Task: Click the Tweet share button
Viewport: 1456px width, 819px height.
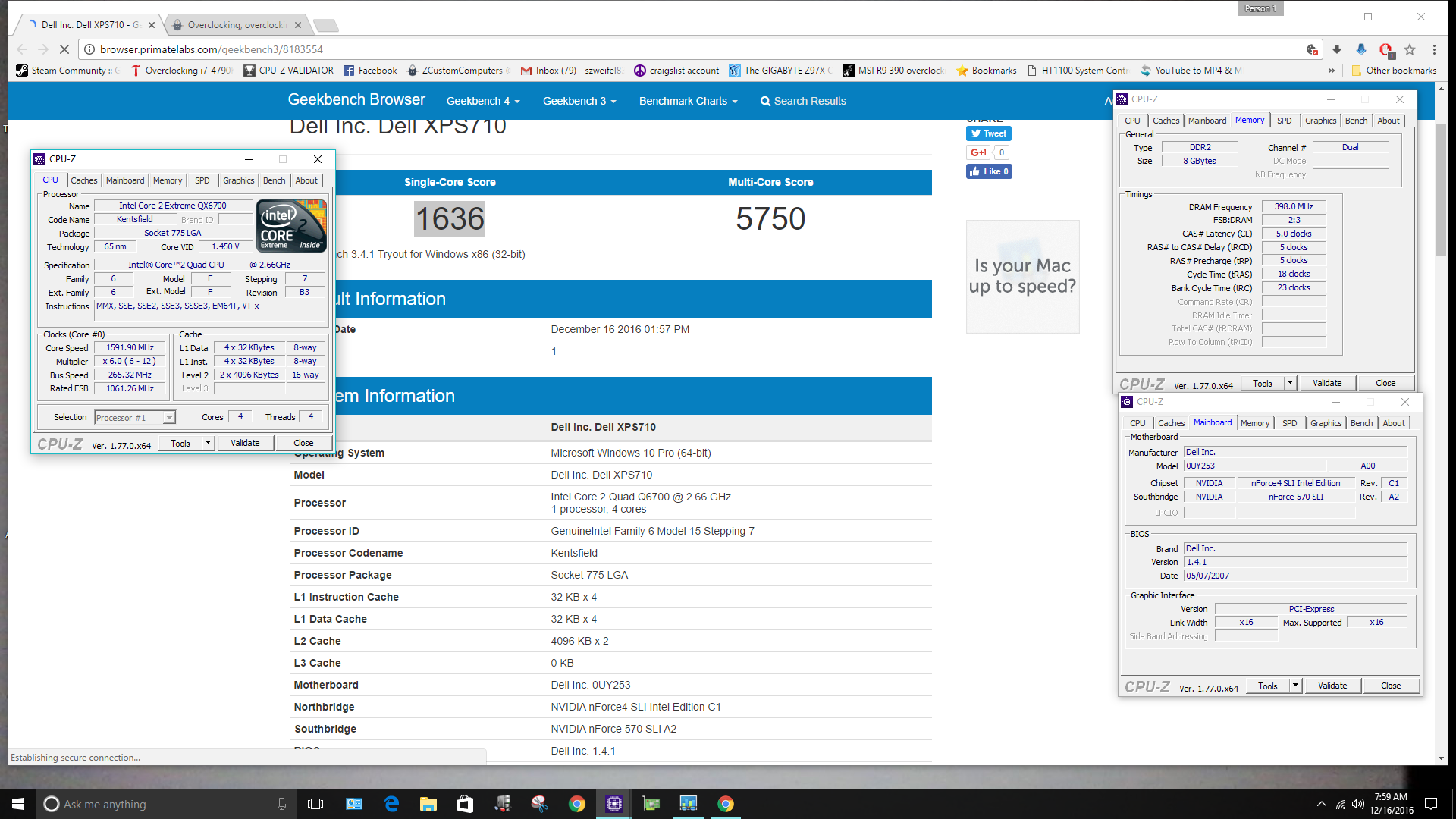Action: coord(988,133)
